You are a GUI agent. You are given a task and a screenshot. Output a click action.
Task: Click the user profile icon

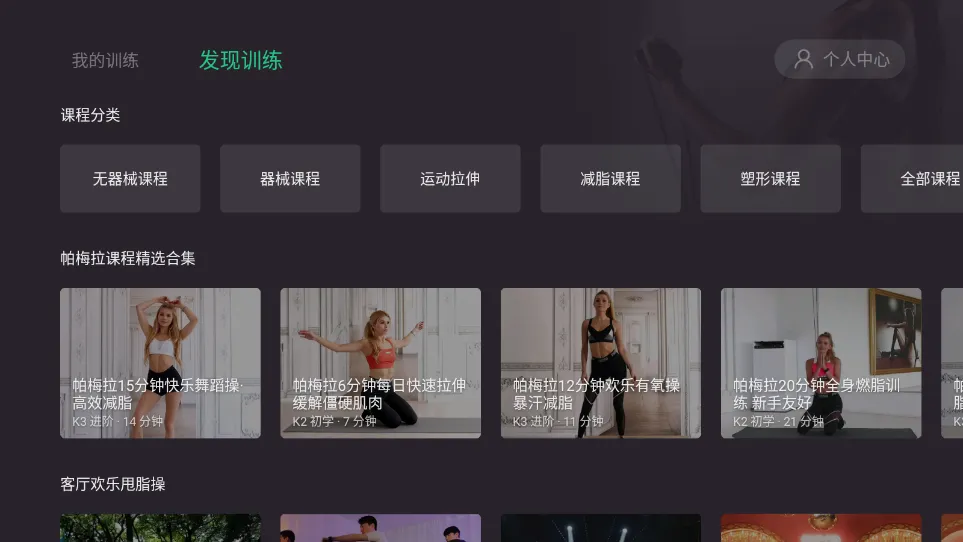point(803,60)
